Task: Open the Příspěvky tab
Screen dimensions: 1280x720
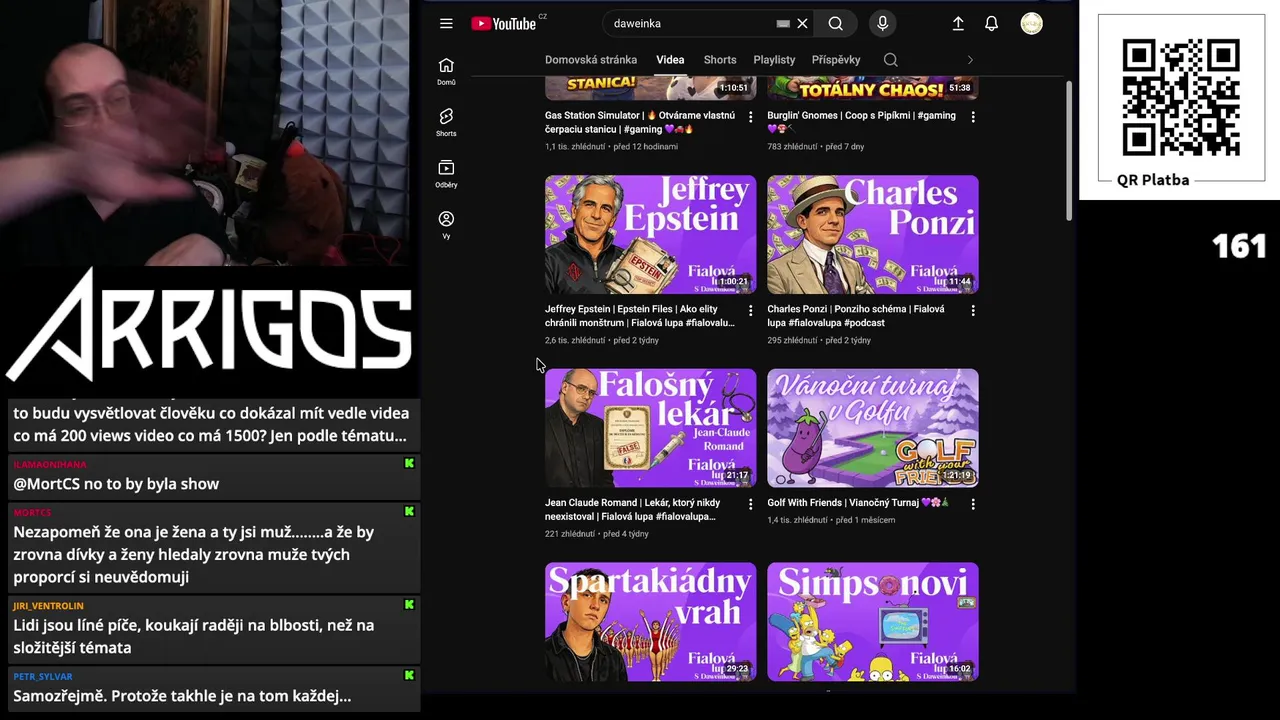Action: (x=836, y=60)
